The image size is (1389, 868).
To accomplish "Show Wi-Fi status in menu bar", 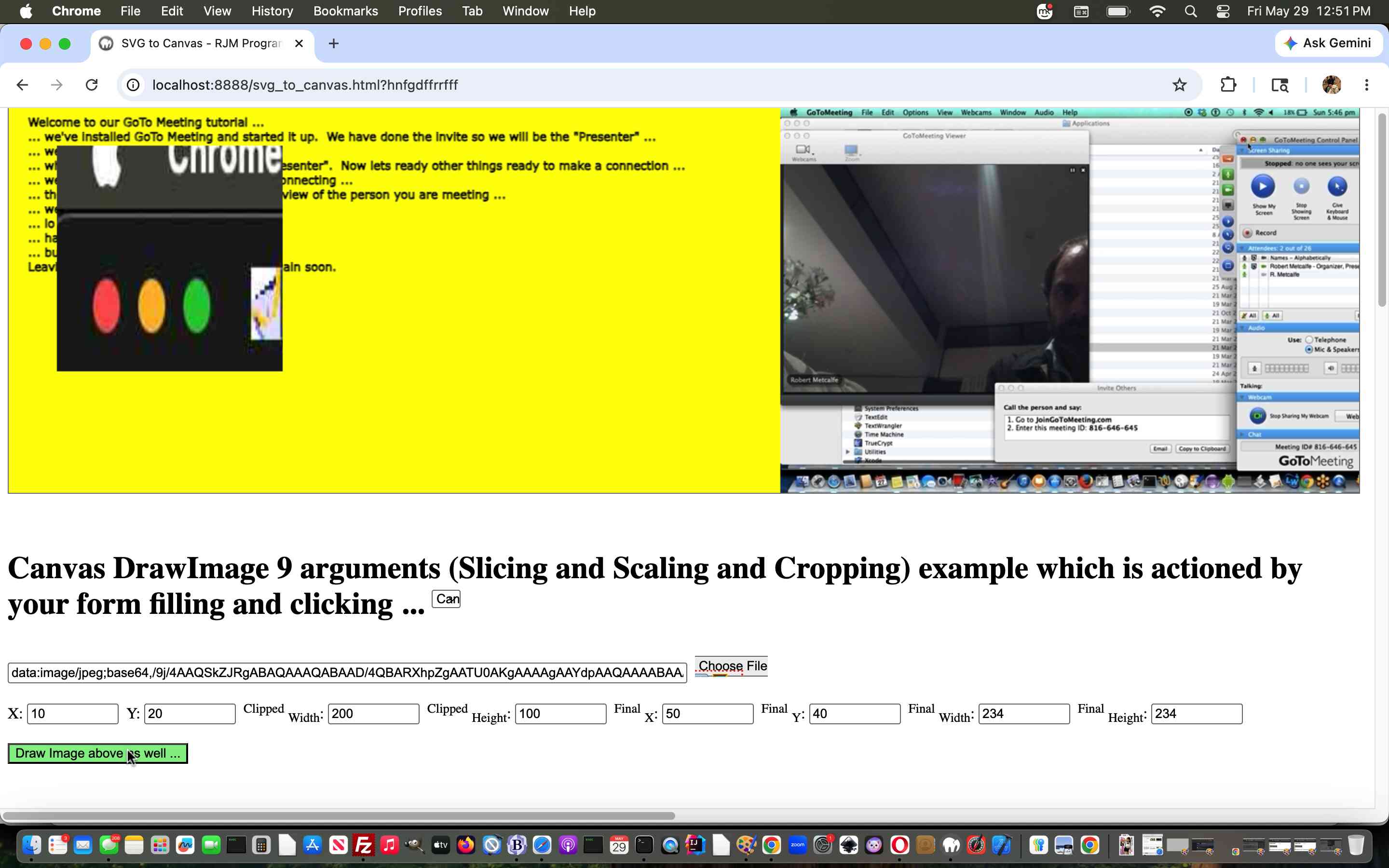I will click(1157, 11).
